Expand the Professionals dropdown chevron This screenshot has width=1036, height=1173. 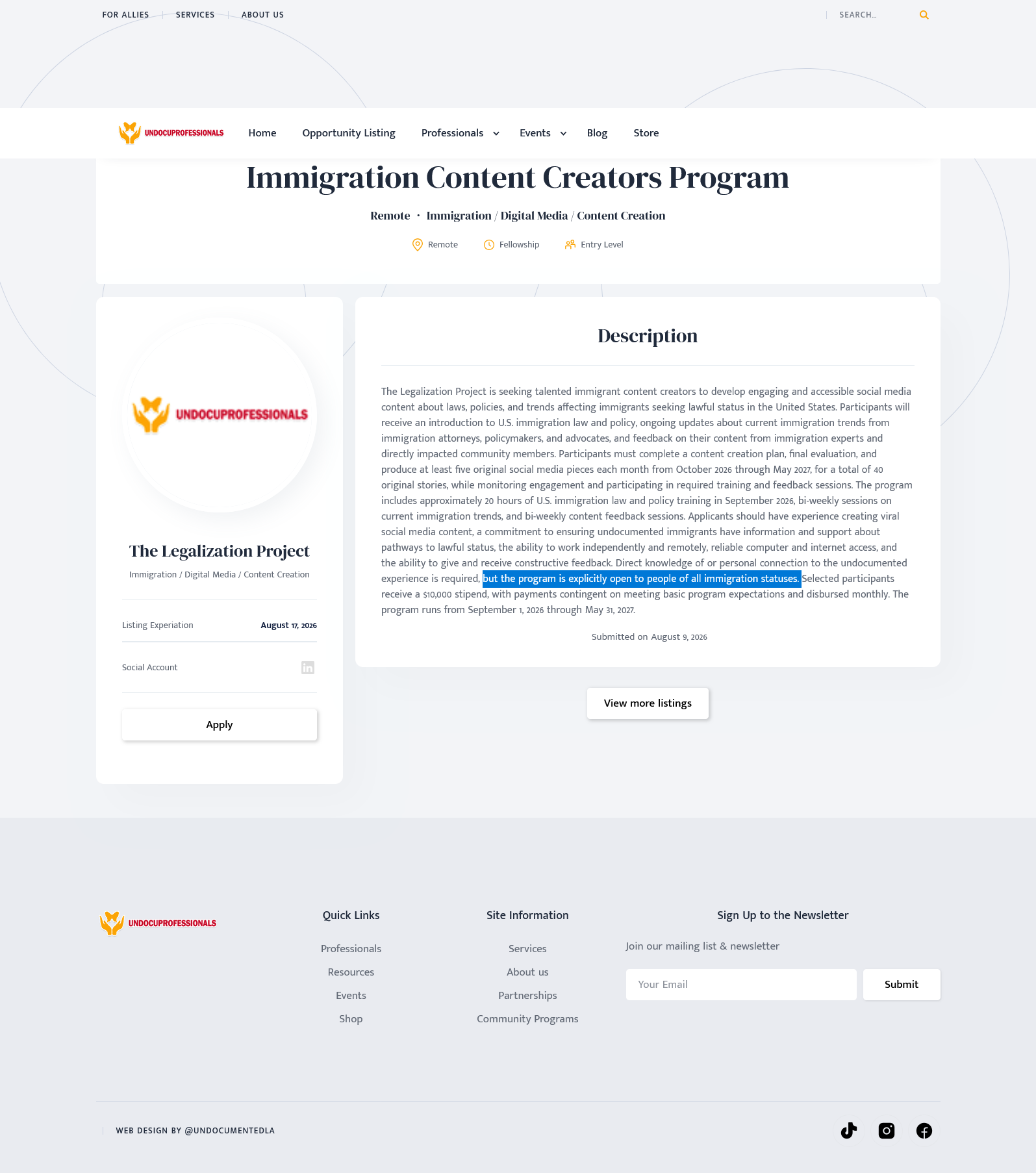tap(496, 133)
